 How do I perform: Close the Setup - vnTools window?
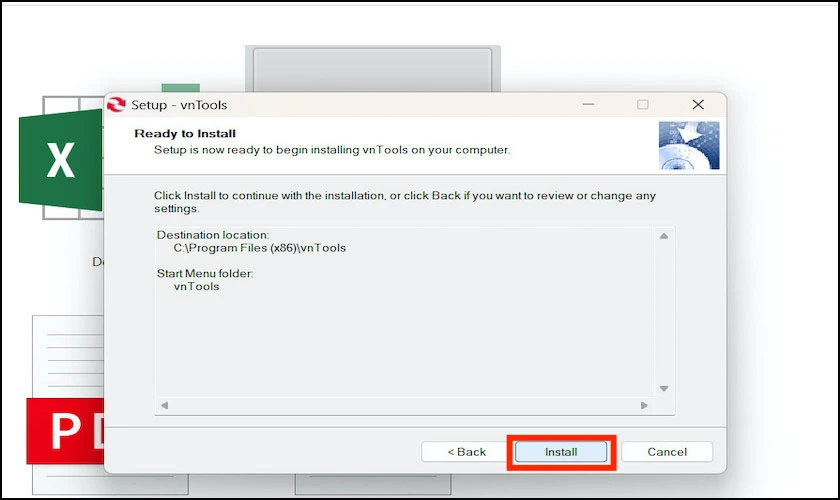[x=698, y=105]
